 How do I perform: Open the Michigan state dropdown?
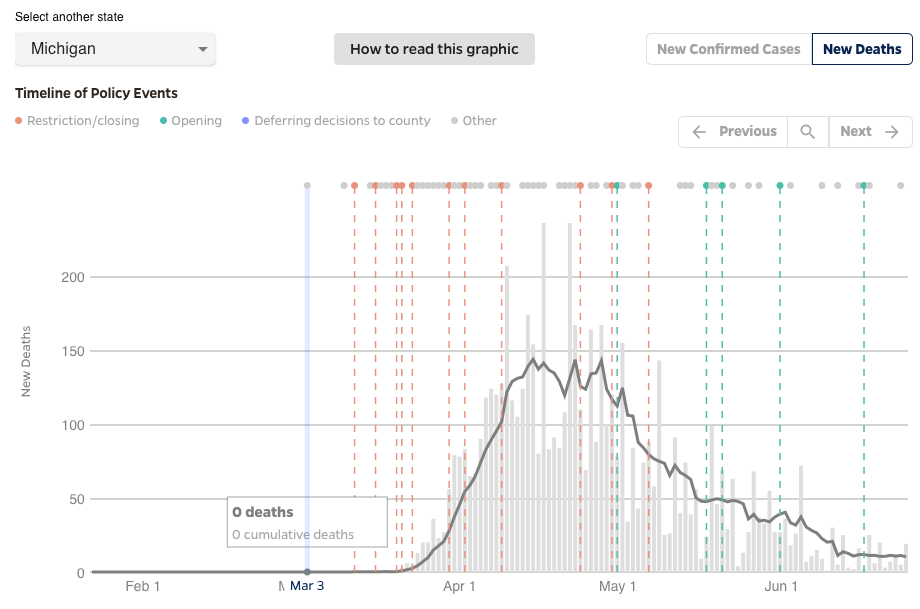tap(115, 49)
